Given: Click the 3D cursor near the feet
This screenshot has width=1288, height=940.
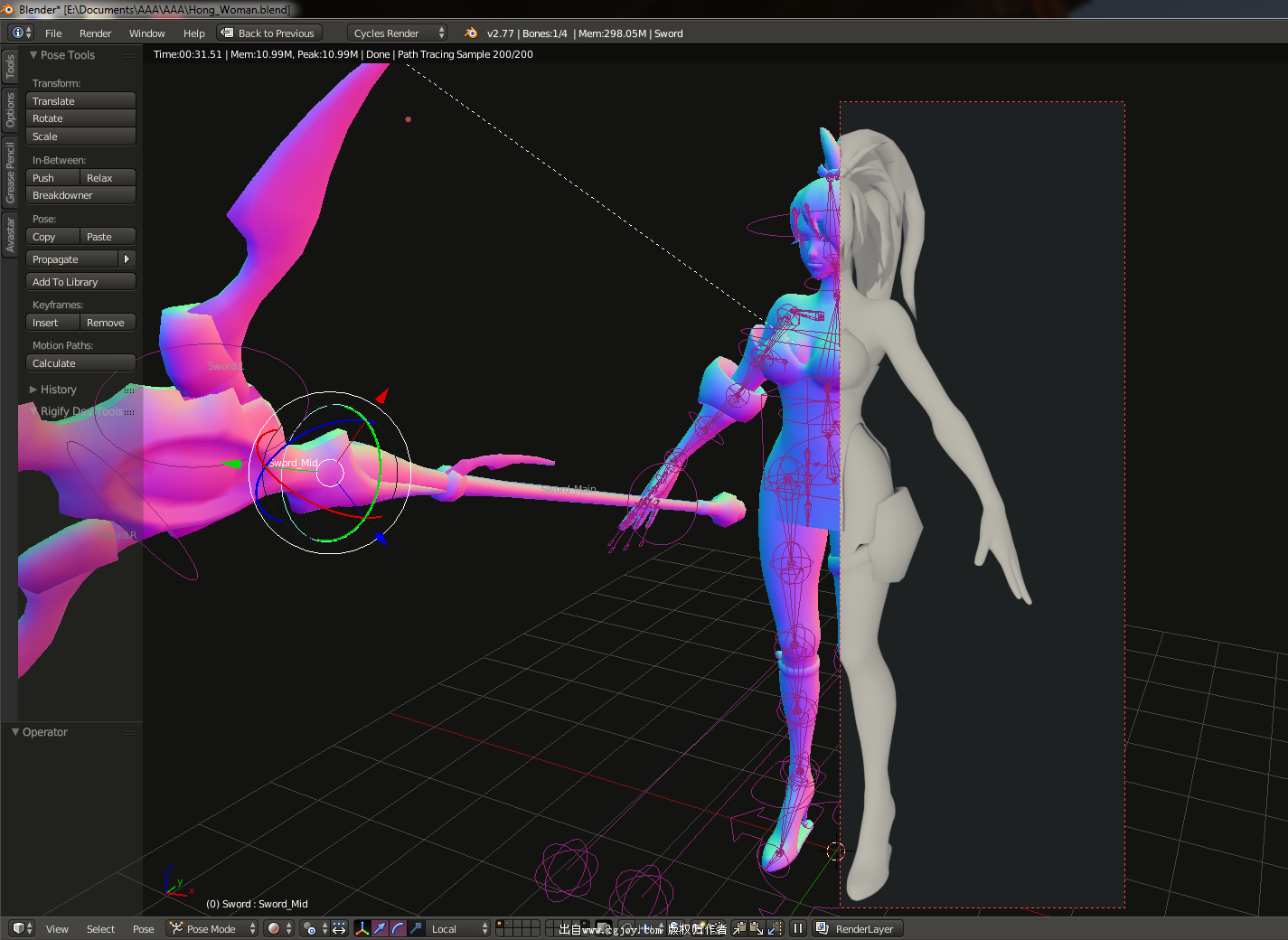Looking at the screenshot, I should click(835, 851).
